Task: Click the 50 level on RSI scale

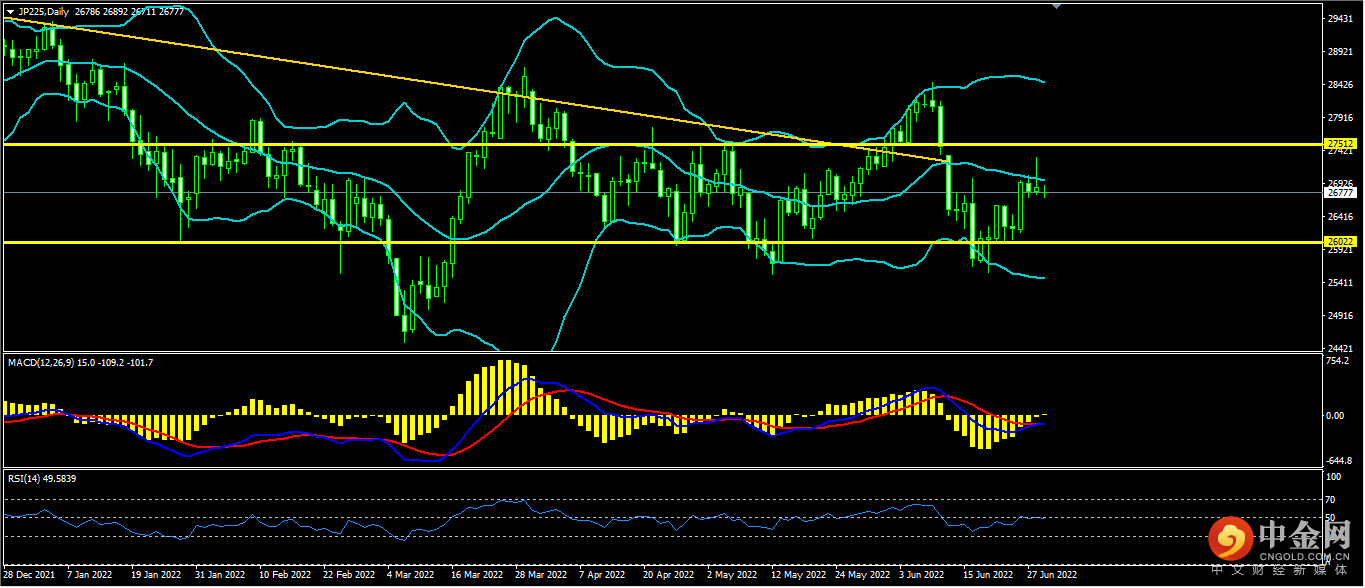Action: coord(1331,517)
